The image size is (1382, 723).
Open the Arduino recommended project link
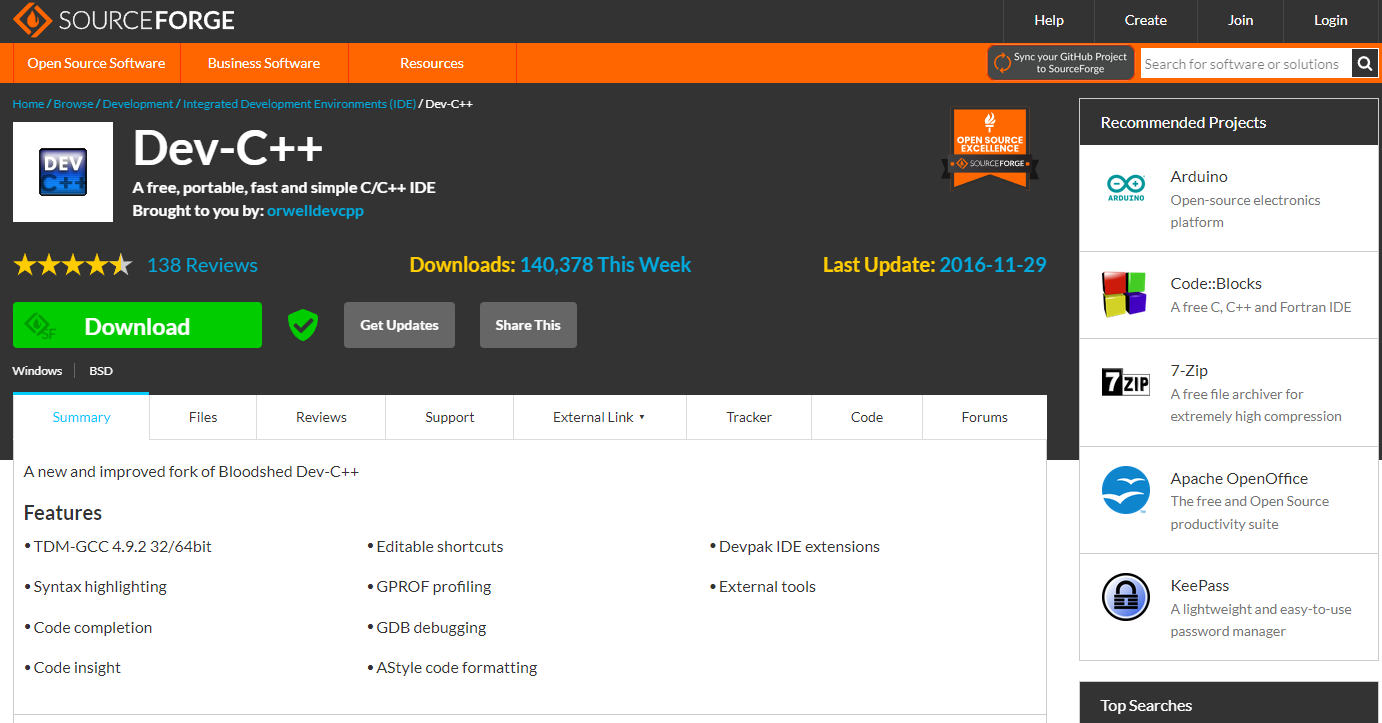[x=1199, y=176]
